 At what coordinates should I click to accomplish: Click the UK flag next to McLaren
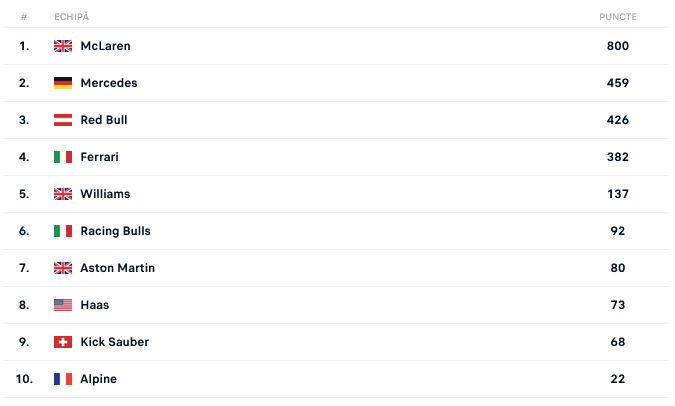click(63, 46)
